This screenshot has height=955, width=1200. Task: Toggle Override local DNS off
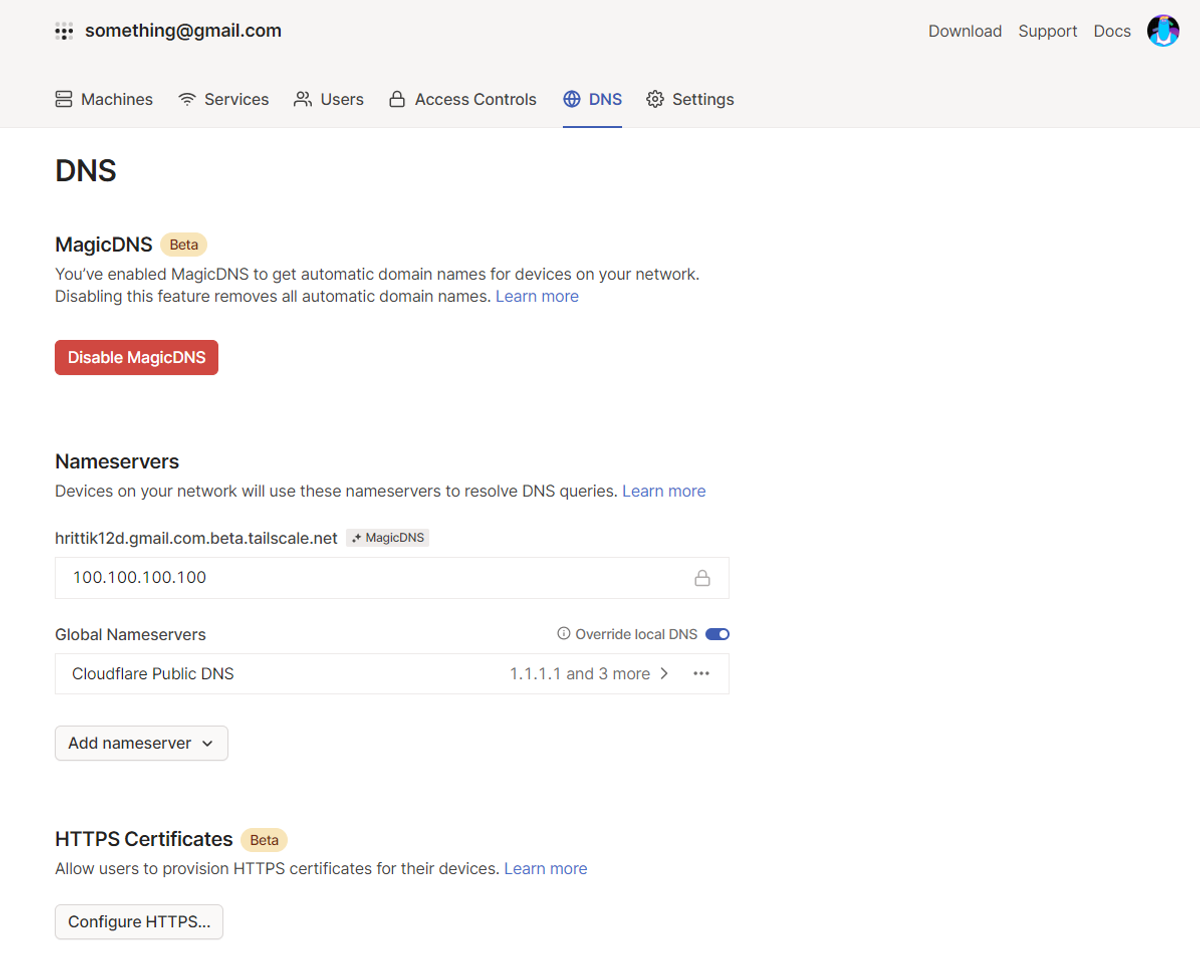(717, 634)
